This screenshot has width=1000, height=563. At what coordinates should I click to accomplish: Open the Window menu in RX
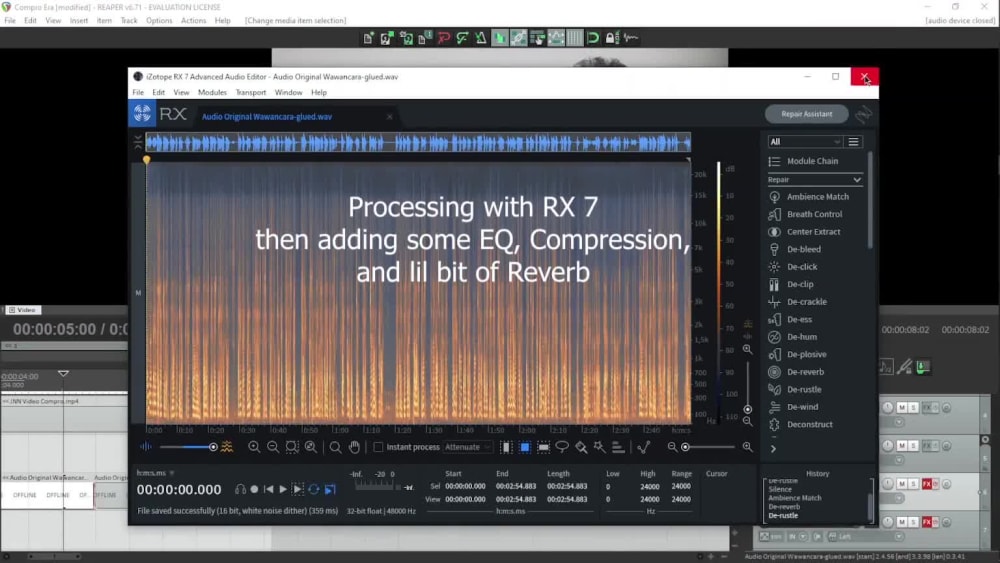tap(288, 92)
